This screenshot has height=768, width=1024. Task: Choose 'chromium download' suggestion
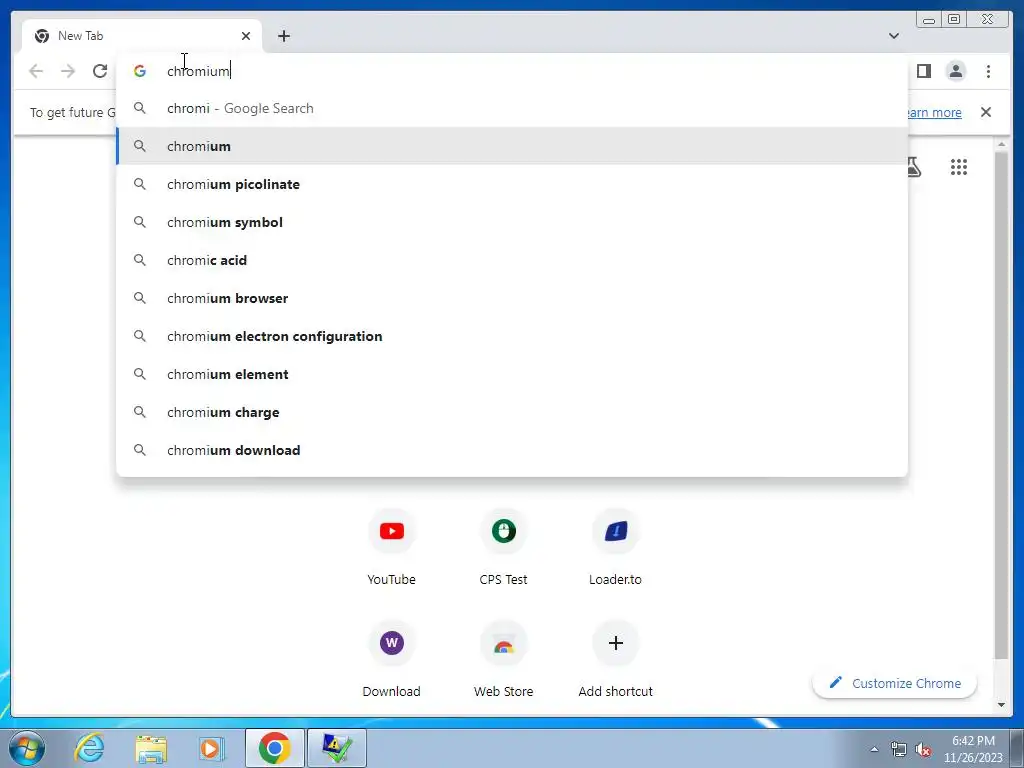tap(512, 450)
